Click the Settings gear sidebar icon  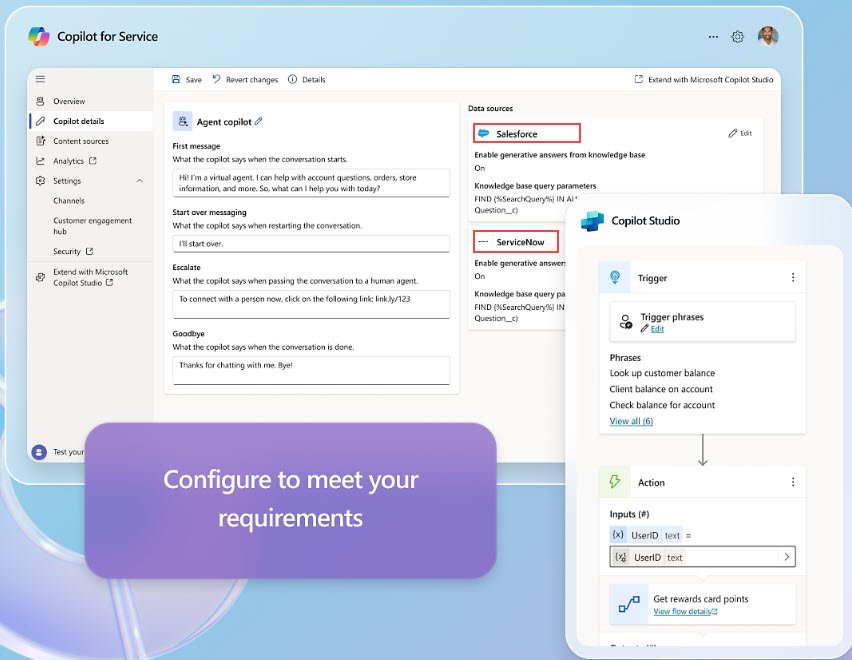[40, 181]
